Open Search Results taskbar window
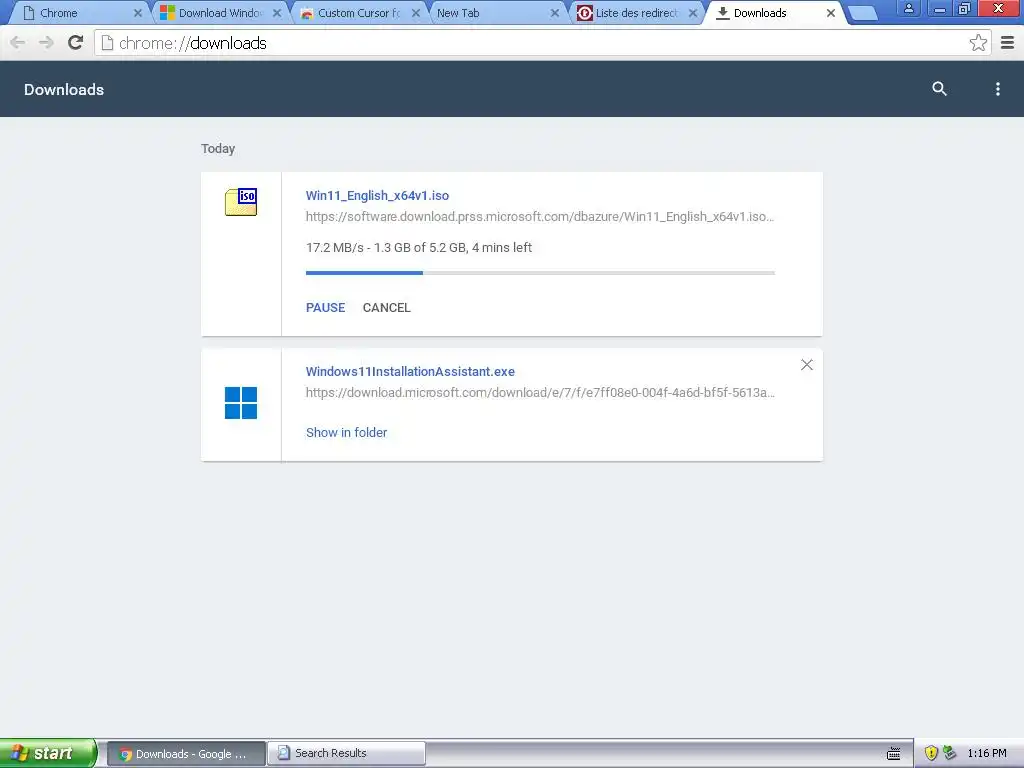Screen dimensions: 1024x768 click(x=346, y=753)
